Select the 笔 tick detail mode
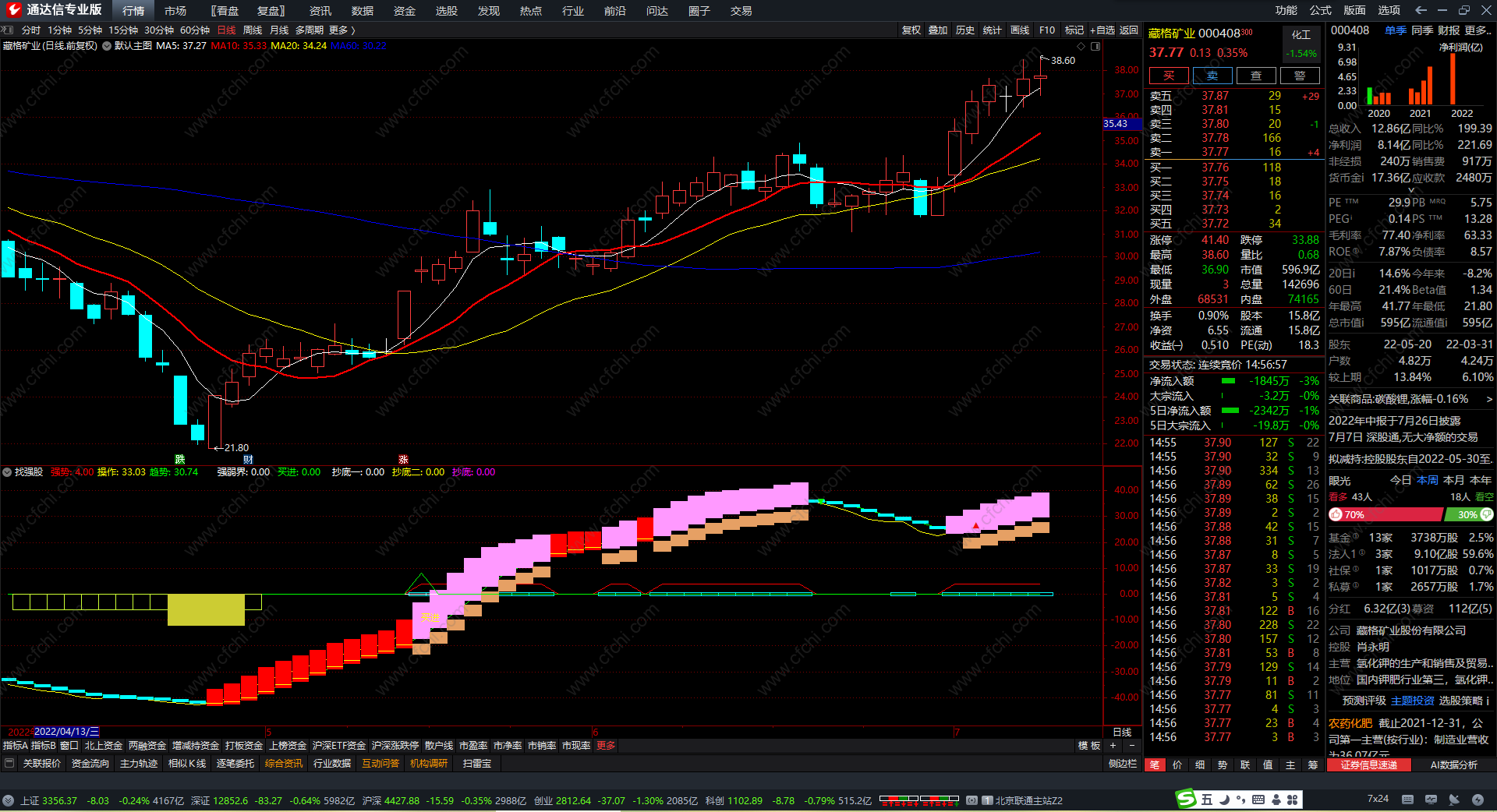The width and height of the screenshot is (1497, 812). [x=1155, y=765]
